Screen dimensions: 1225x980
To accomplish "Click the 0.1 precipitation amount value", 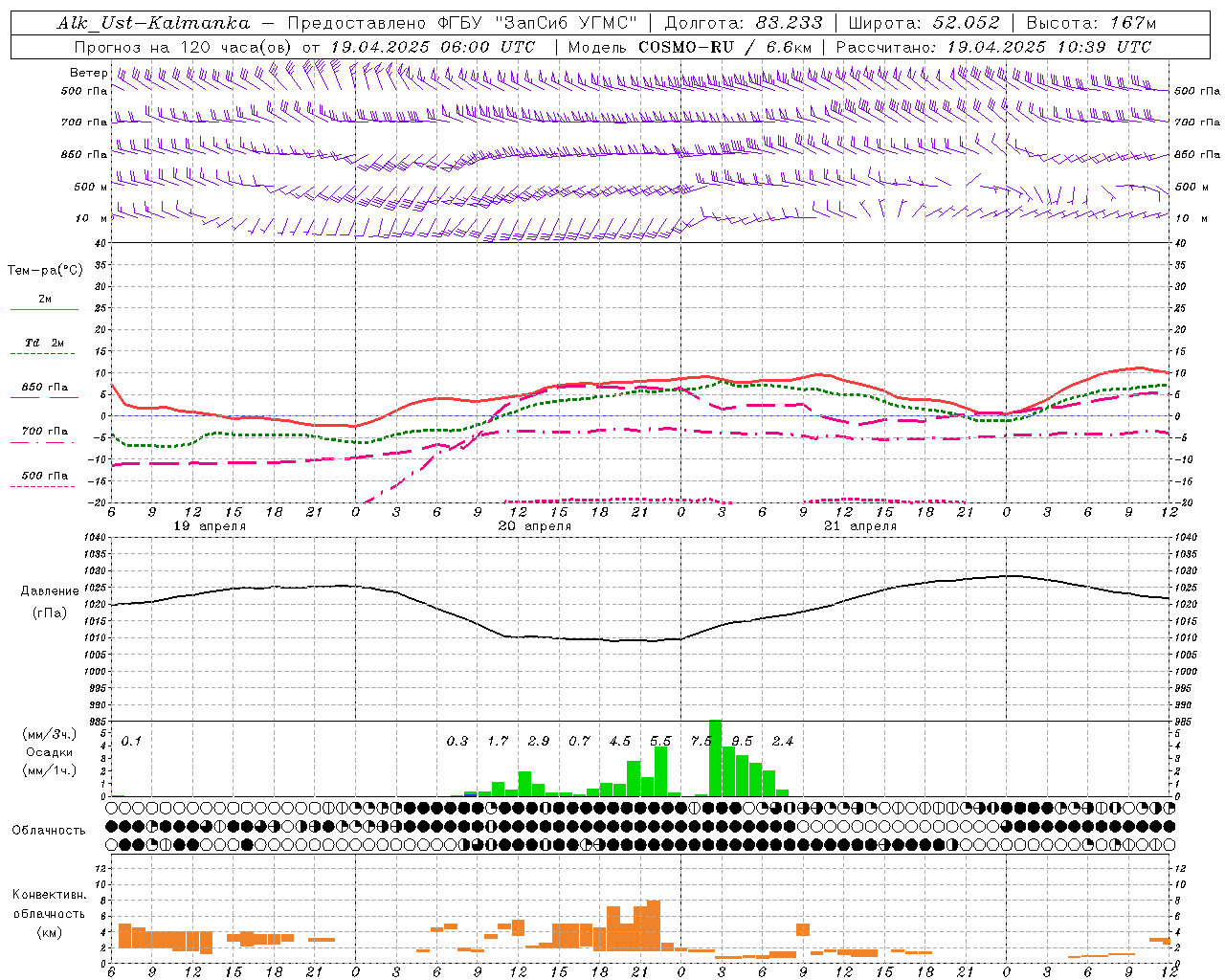I will pyautogui.click(x=131, y=741).
